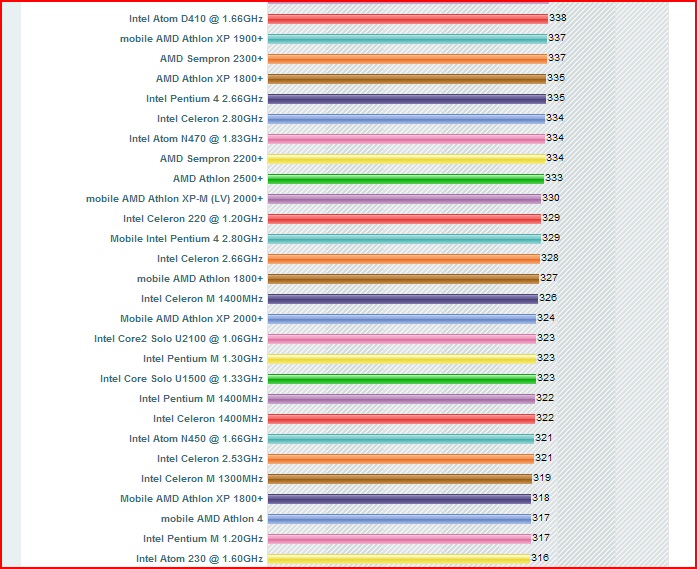Open Intel Core2 Solo U2100 @ 1.06GHz

point(179,339)
